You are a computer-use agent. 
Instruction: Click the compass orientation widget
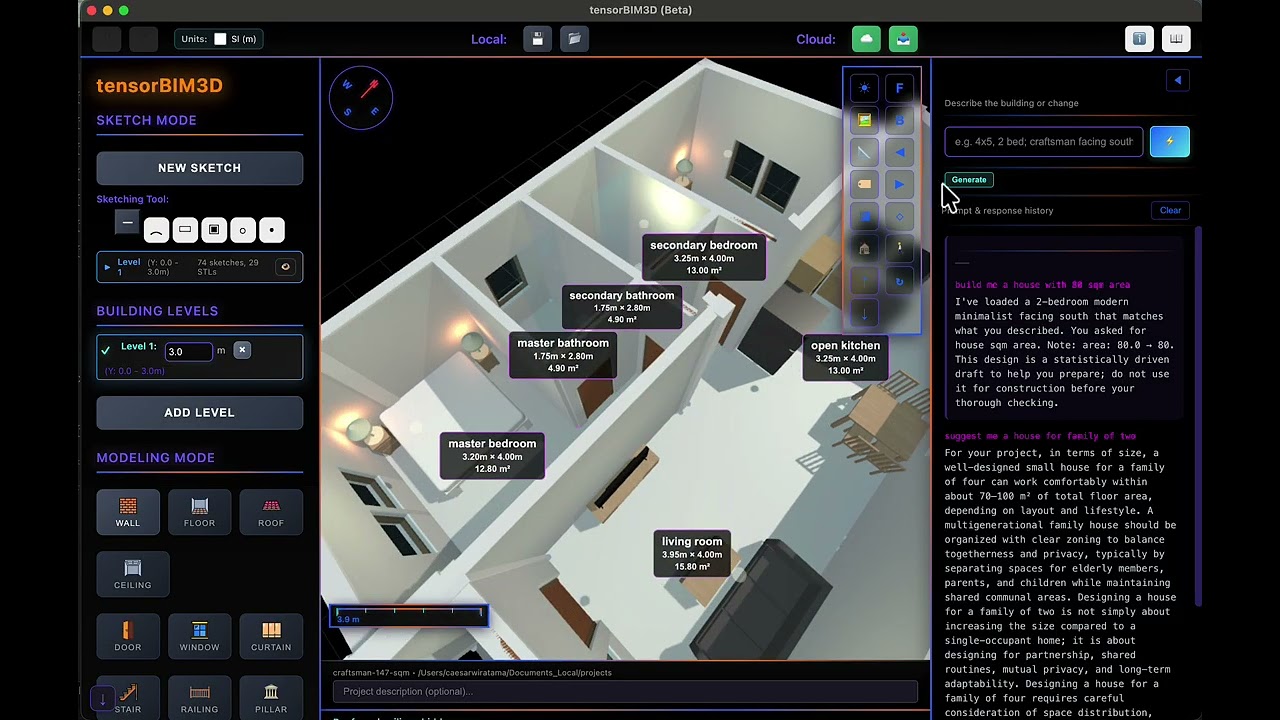pyautogui.click(x=361, y=97)
